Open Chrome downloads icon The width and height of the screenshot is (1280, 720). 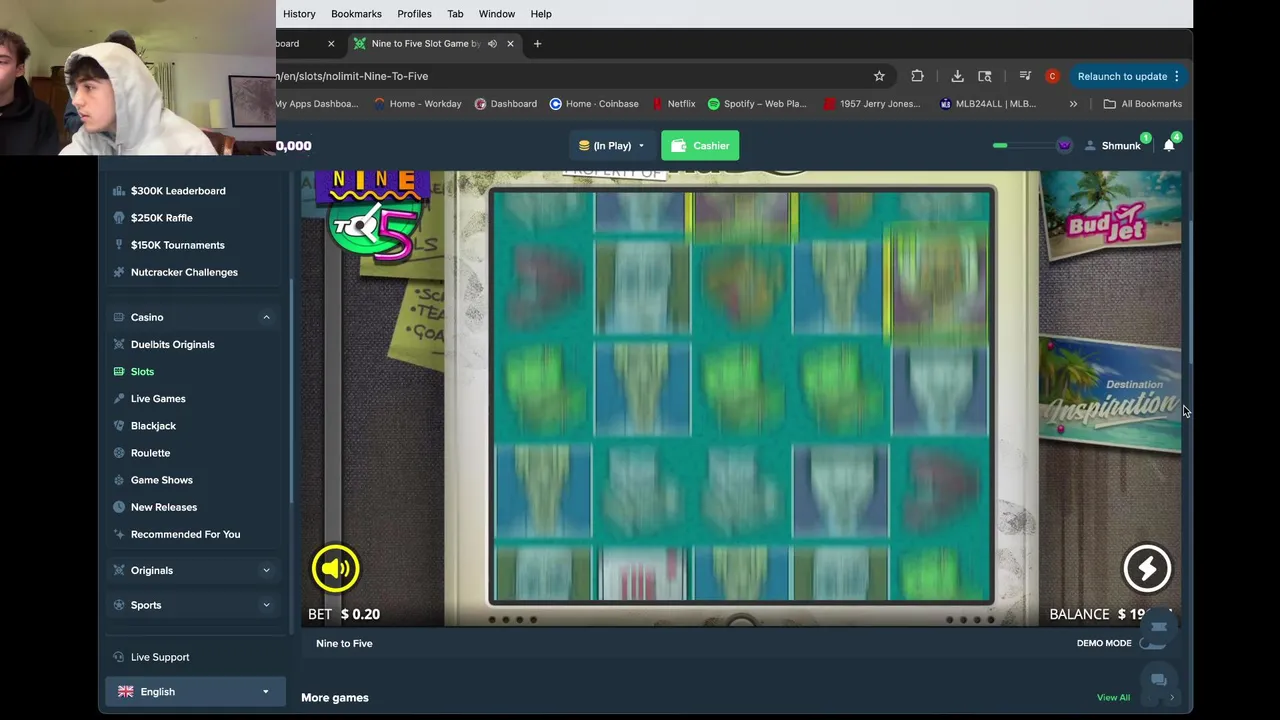[x=957, y=76]
